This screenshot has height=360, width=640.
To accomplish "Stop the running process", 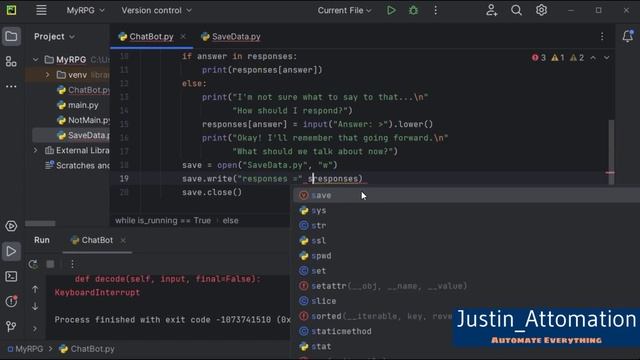I will point(50,264).
